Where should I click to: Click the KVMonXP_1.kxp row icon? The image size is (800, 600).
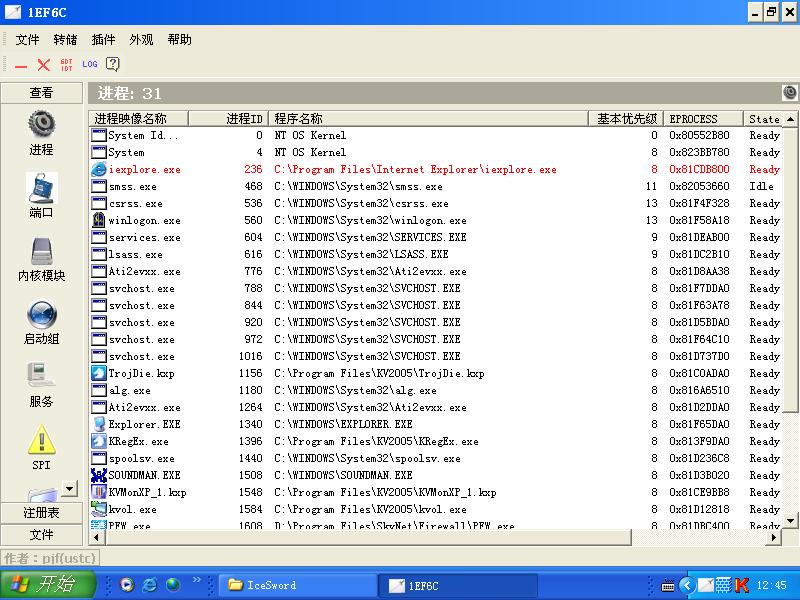pyautogui.click(x=98, y=492)
